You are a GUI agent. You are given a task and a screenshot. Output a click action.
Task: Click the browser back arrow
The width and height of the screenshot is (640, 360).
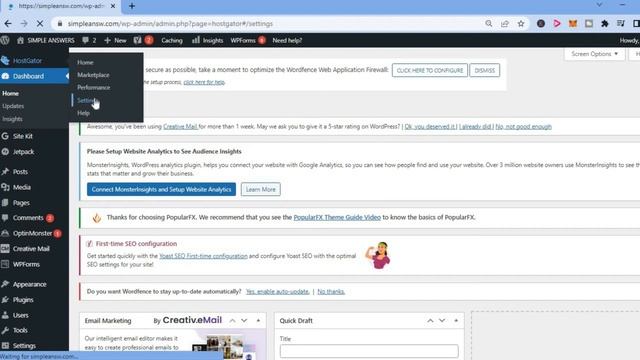8,24
